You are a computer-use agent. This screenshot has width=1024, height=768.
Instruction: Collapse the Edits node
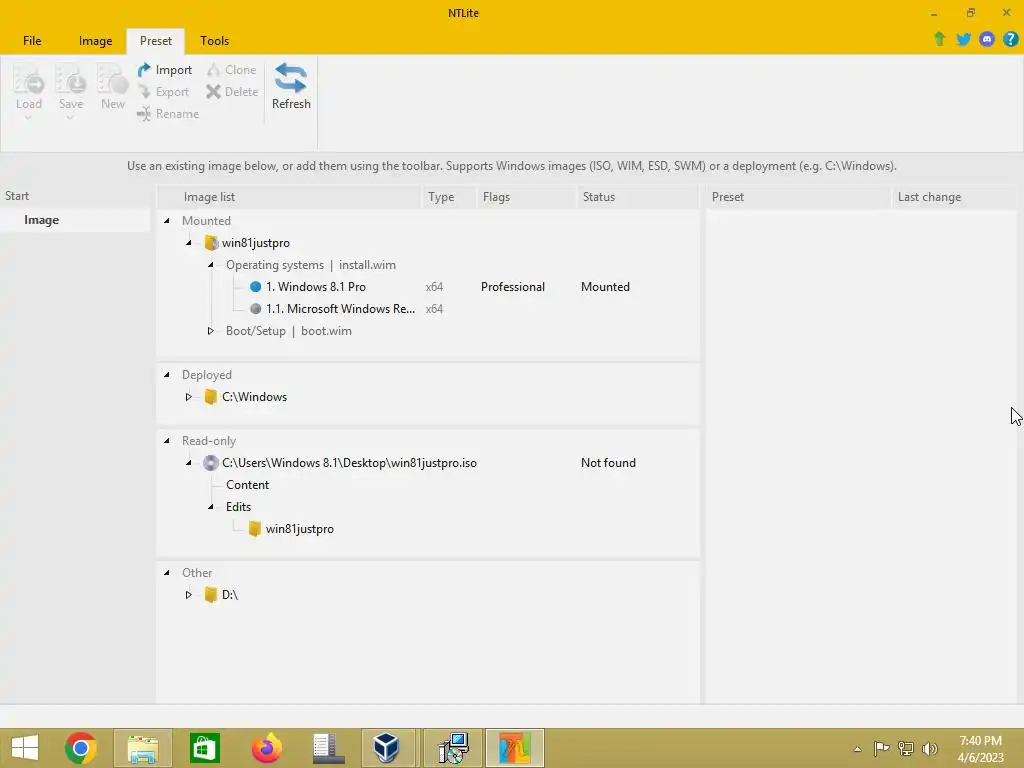pos(210,507)
